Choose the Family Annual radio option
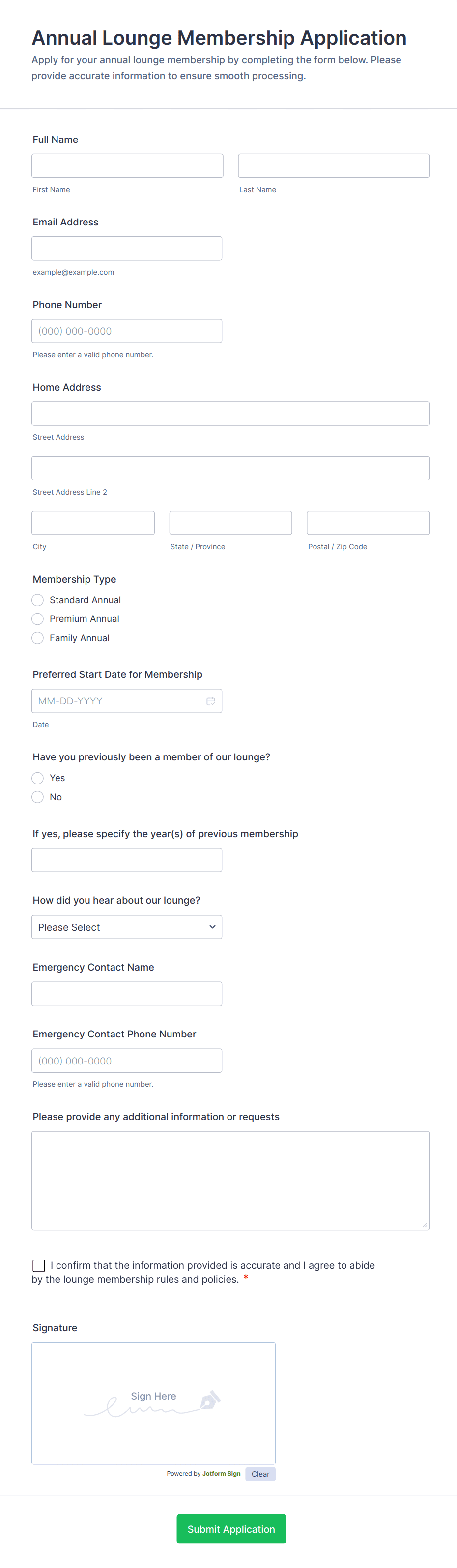This screenshot has height=1568, width=457. click(x=38, y=638)
